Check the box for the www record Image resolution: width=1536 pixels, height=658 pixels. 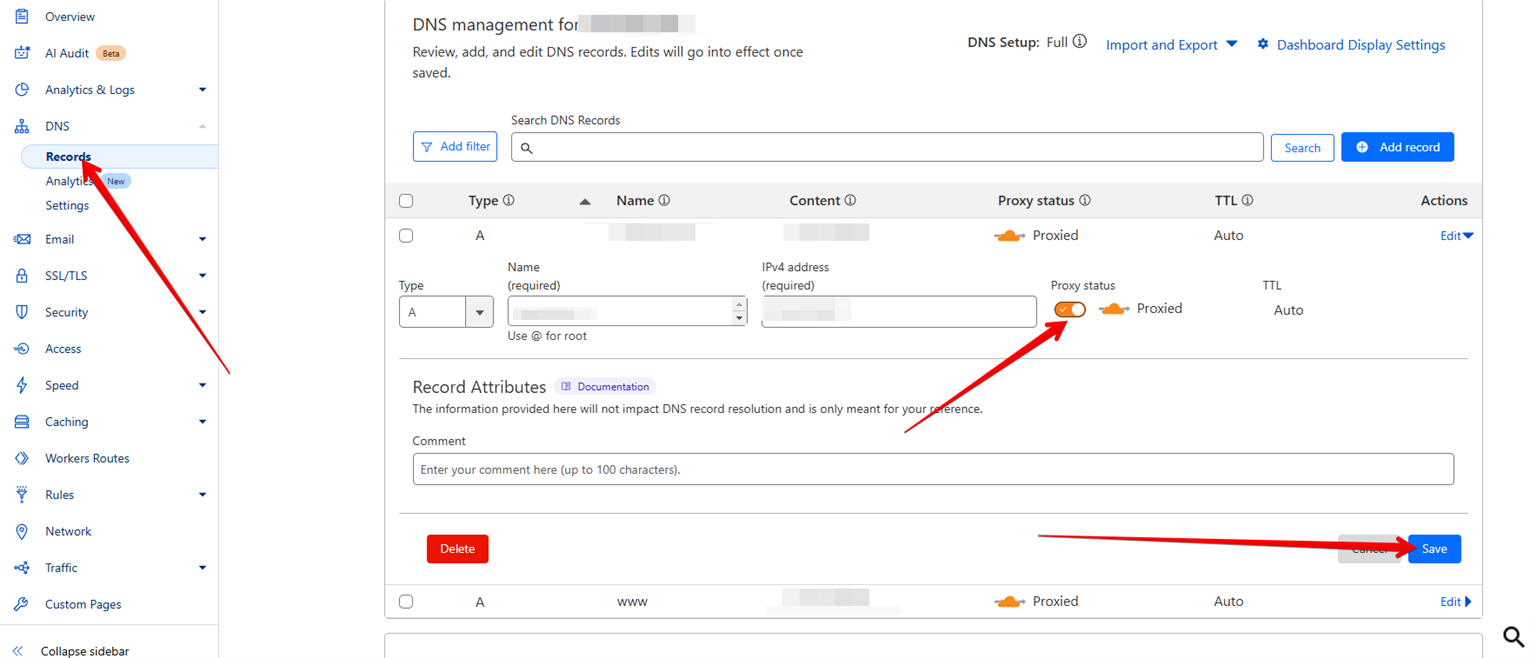(x=406, y=602)
